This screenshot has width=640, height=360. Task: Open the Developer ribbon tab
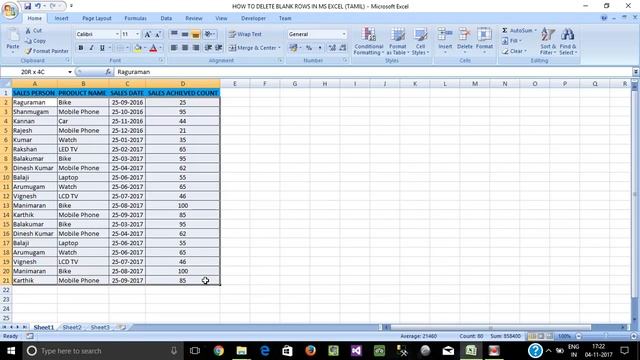(253, 18)
